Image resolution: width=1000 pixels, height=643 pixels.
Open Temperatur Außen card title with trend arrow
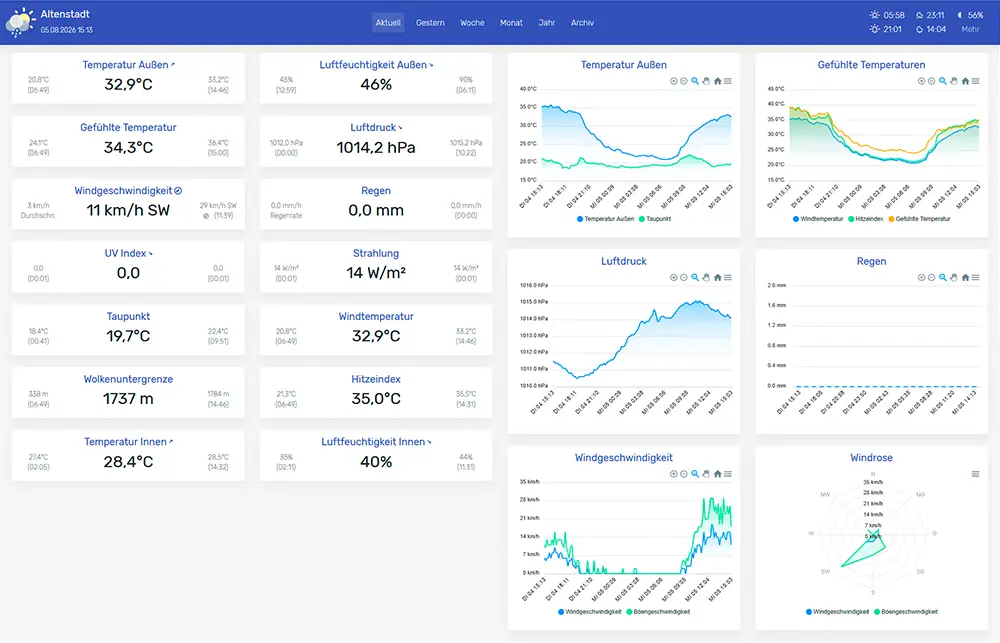pos(128,65)
